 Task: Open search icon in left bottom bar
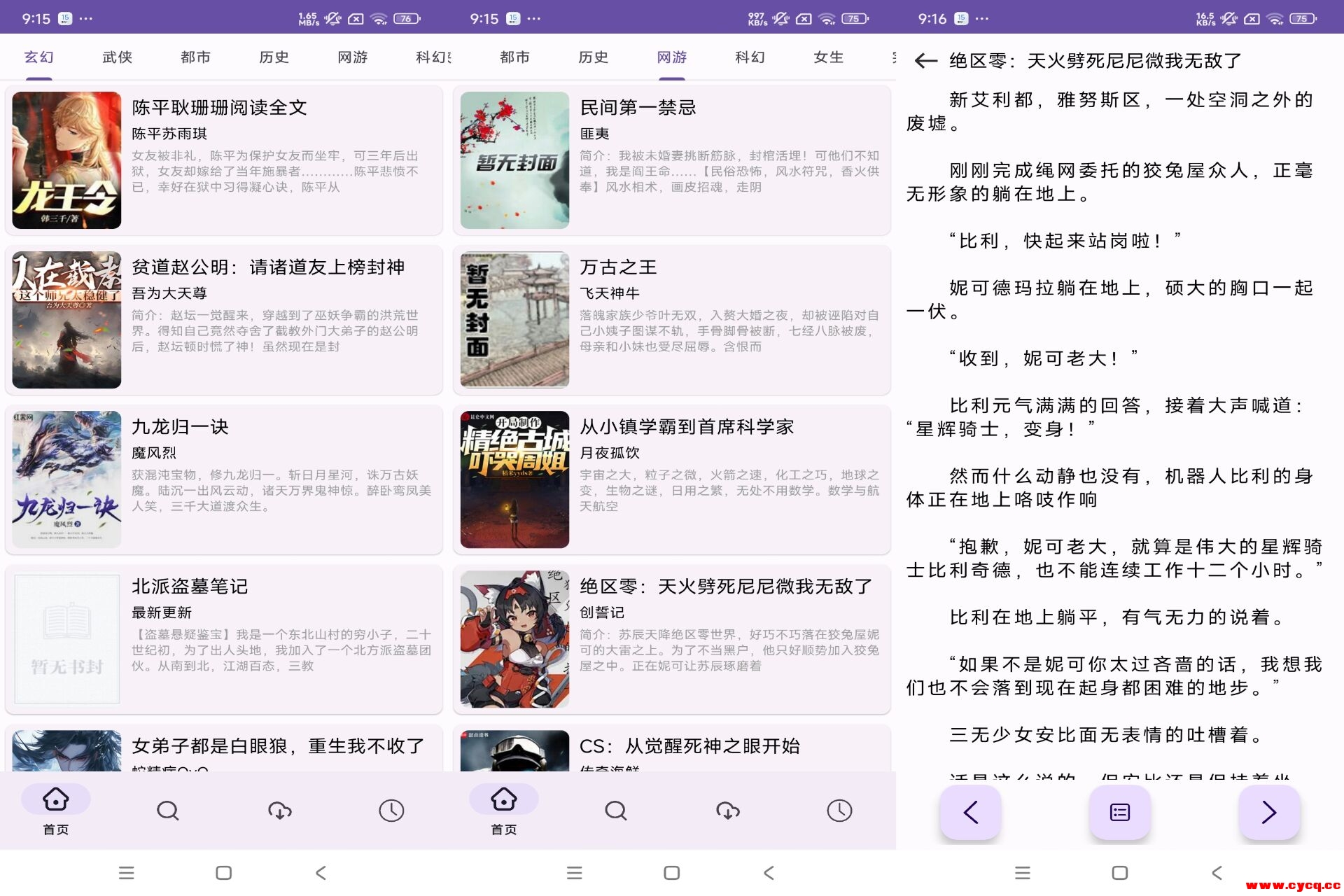167,811
